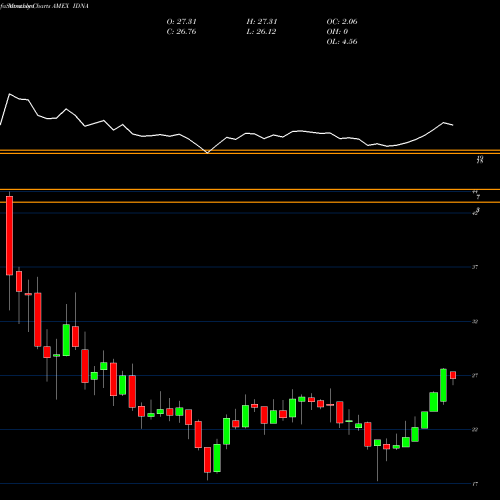The height and width of the screenshot is (500, 500).
Task: Click the 17 price axis label
Action: coord(475,484)
